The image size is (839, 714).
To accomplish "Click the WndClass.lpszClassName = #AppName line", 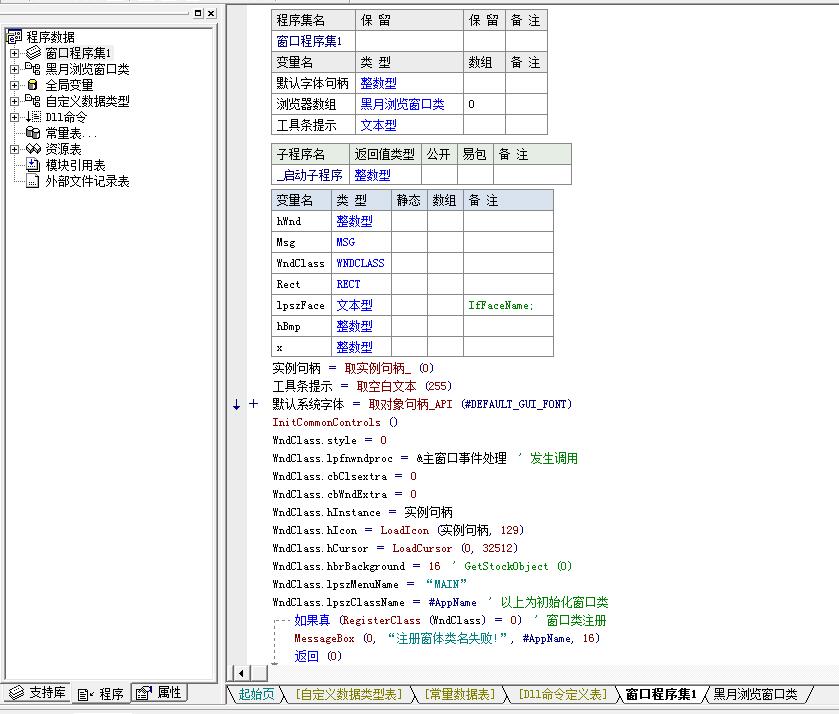I will coord(440,602).
